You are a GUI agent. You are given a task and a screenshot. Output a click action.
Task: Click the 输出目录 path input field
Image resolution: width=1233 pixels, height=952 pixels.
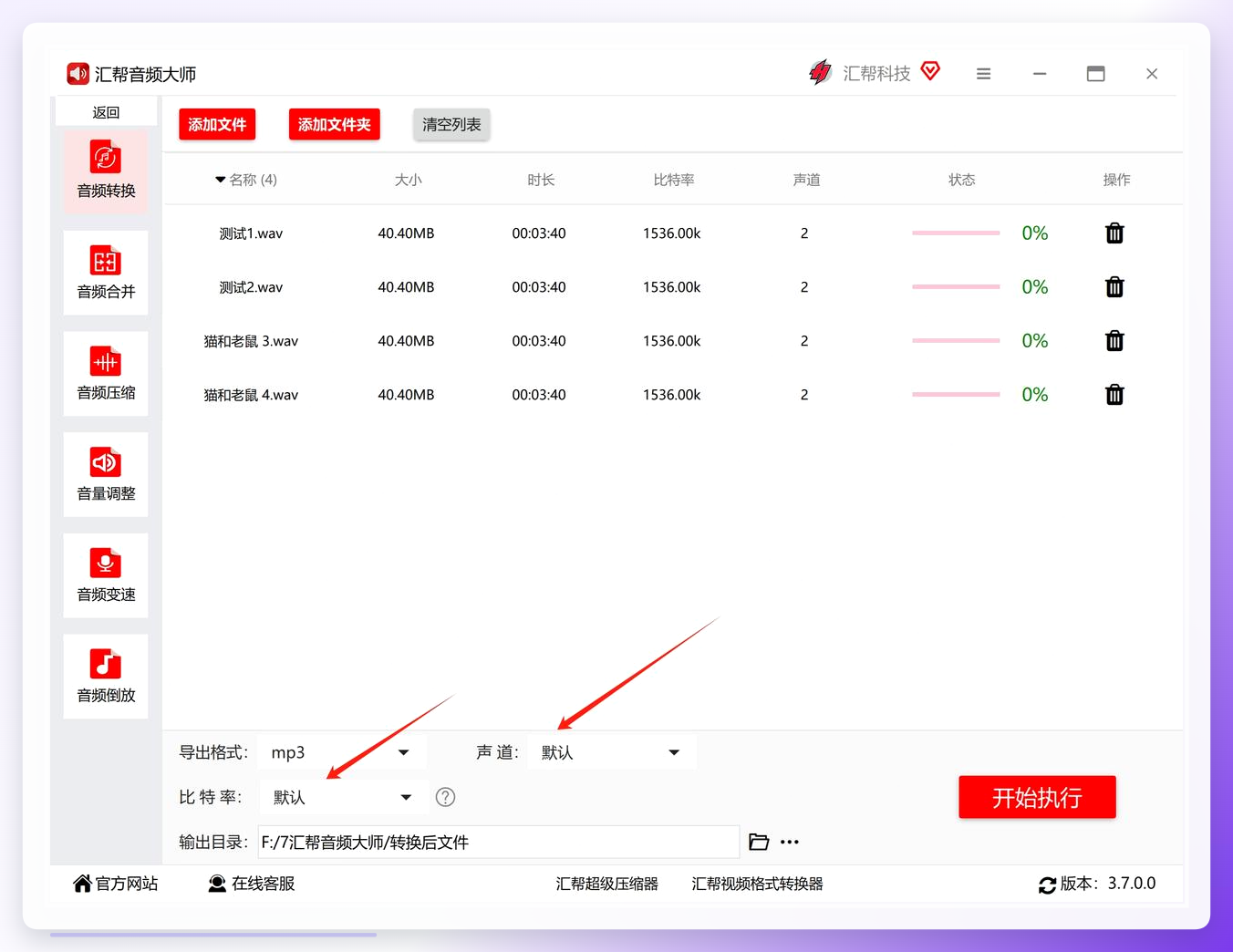click(498, 842)
